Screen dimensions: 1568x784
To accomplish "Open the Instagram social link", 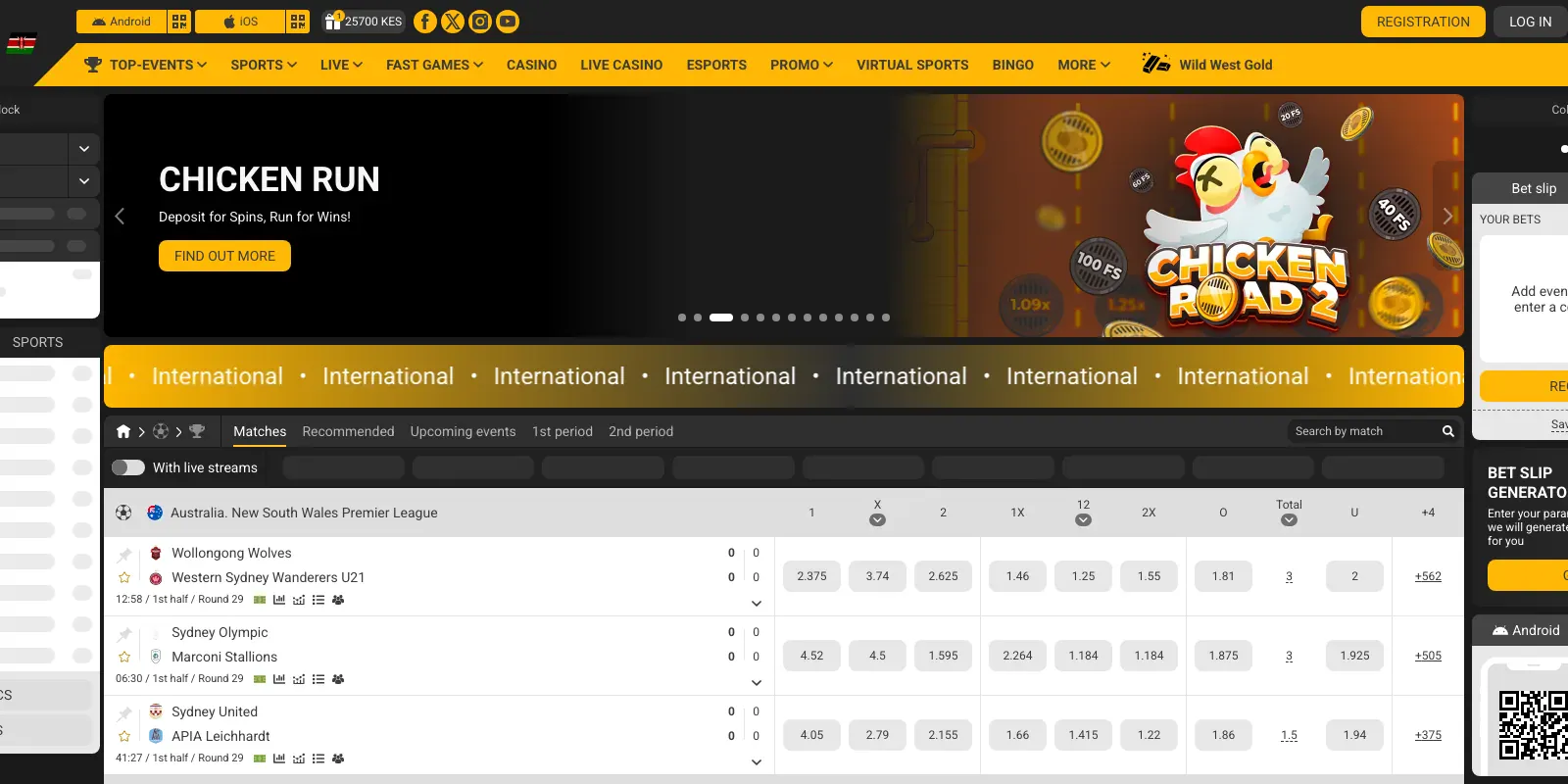I will (x=480, y=22).
